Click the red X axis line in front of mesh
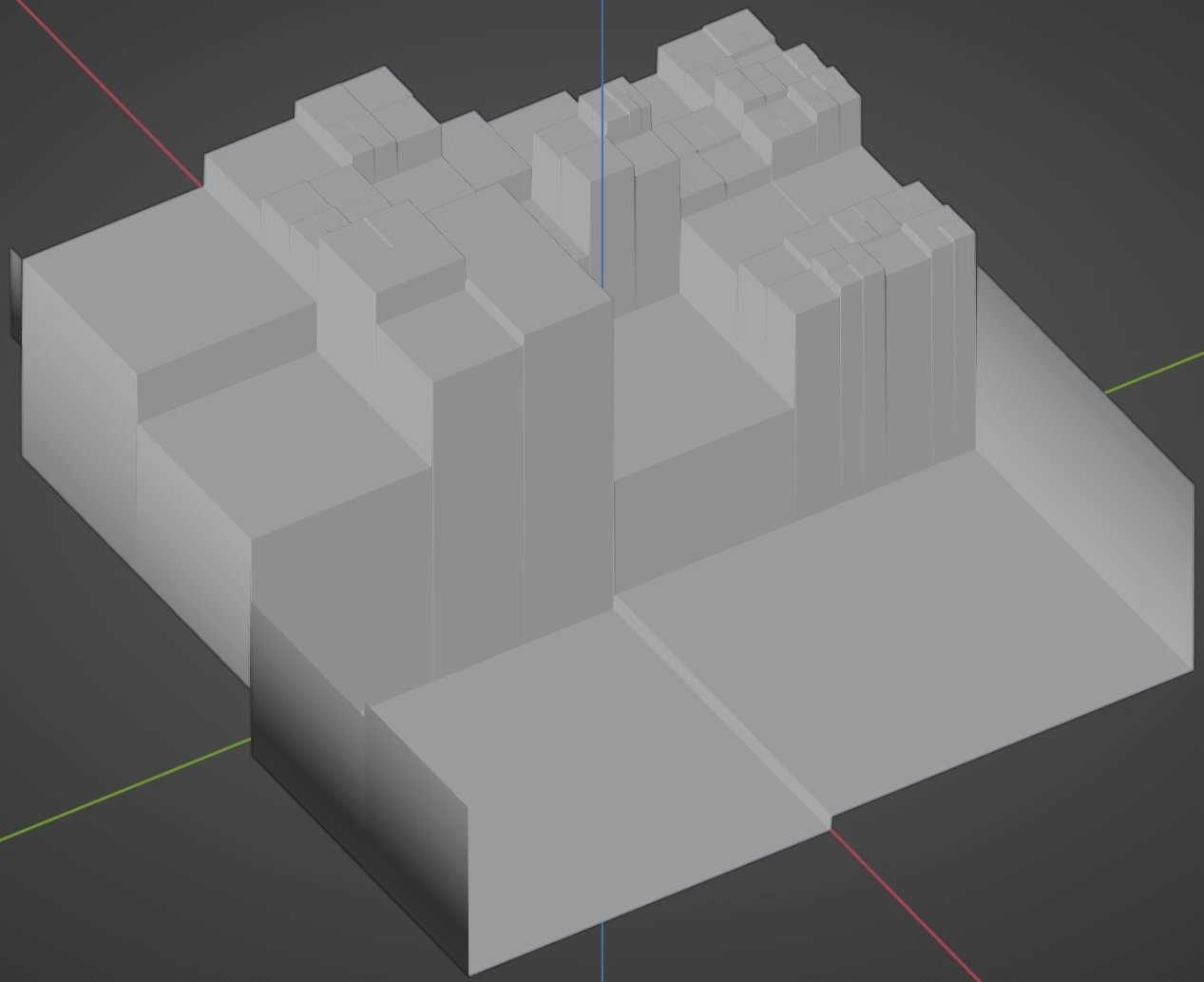 click(x=903, y=903)
